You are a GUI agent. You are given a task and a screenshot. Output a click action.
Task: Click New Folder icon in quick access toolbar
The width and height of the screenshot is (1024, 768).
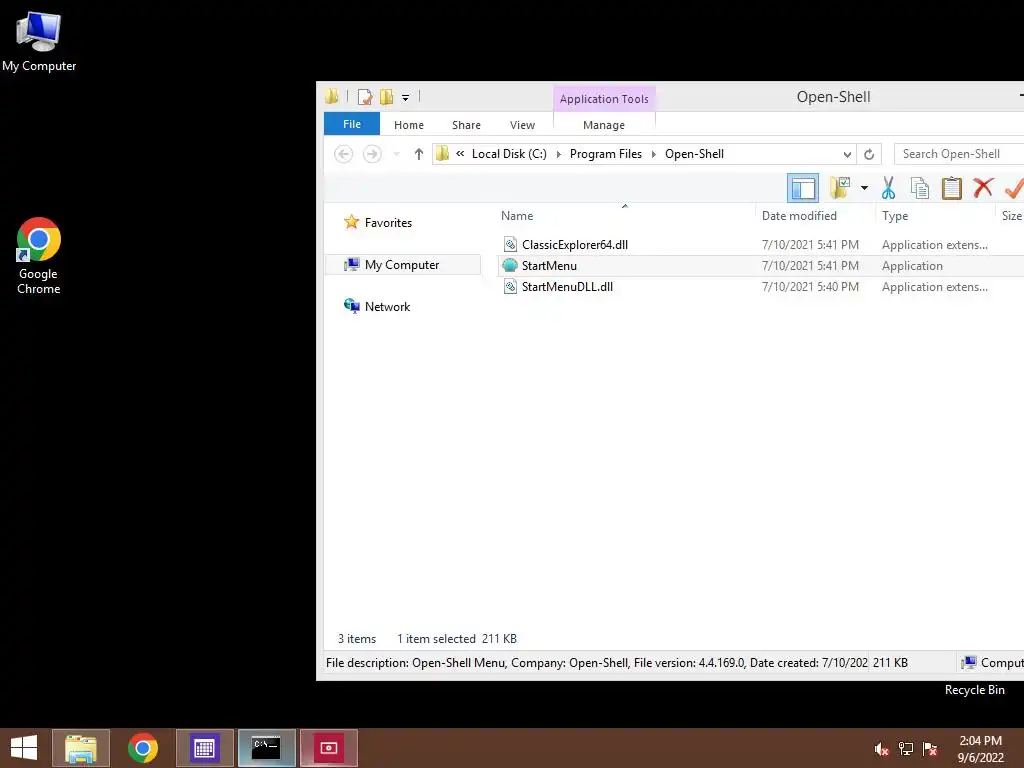coord(387,97)
